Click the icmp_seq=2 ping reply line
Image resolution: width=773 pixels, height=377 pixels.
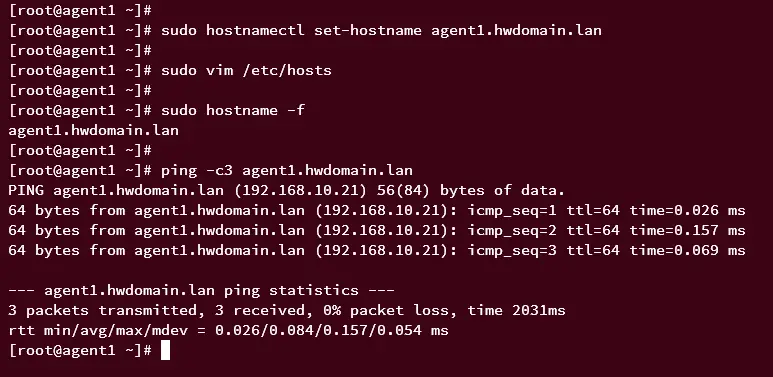point(377,230)
